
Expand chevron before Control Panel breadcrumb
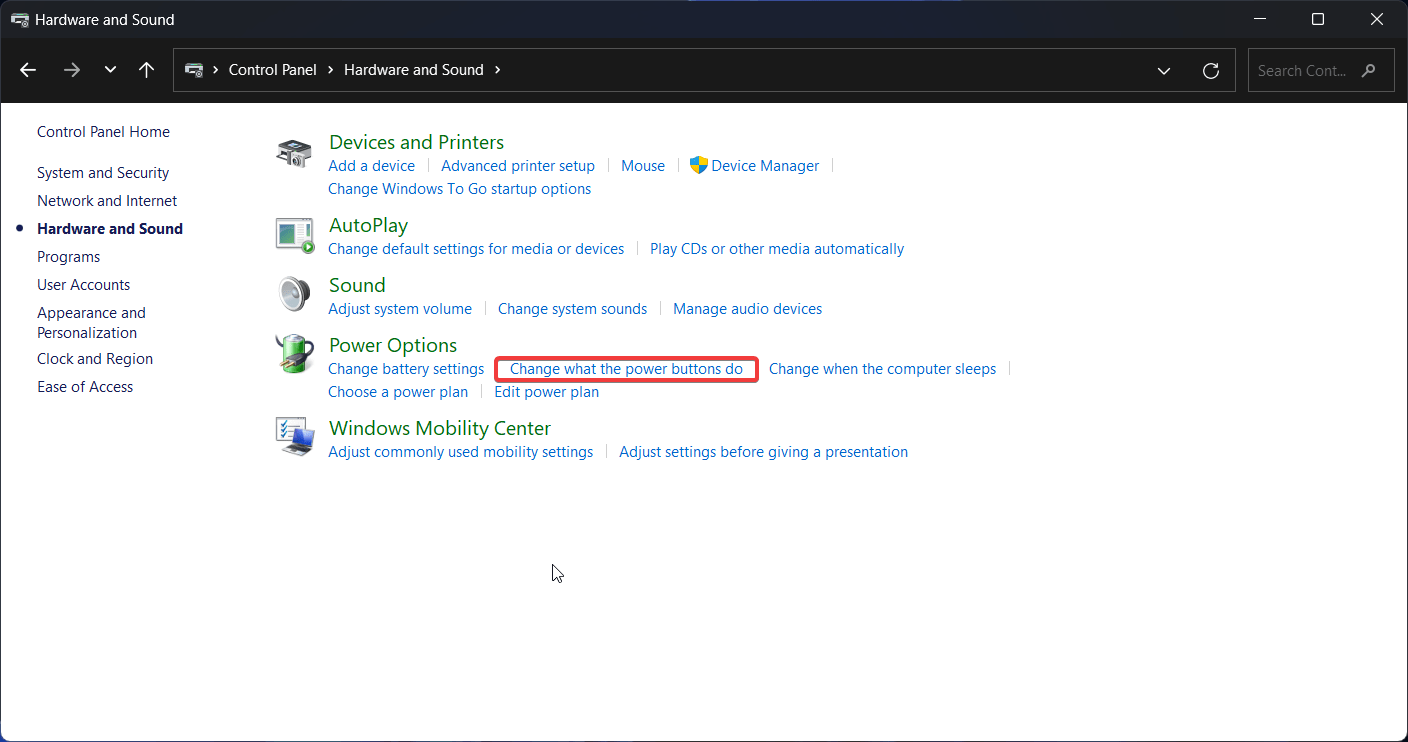coord(216,70)
